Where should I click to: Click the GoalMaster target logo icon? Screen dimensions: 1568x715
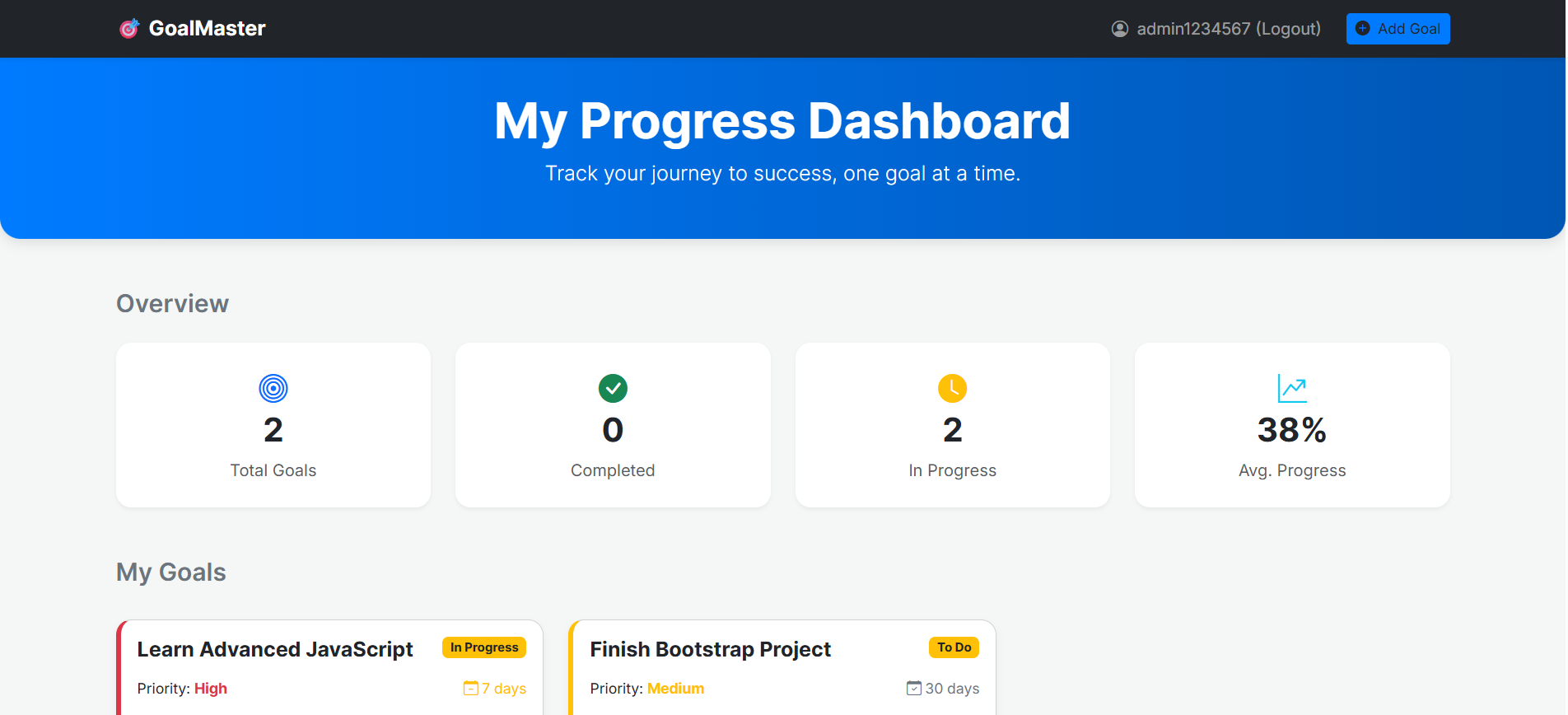point(129,29)
